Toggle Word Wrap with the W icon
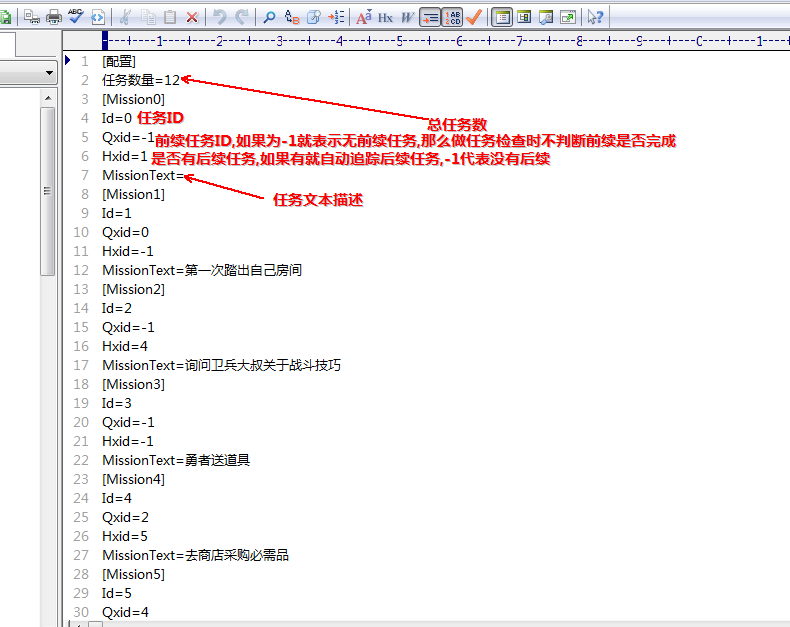The image size is (790, 627). [407, 18]
